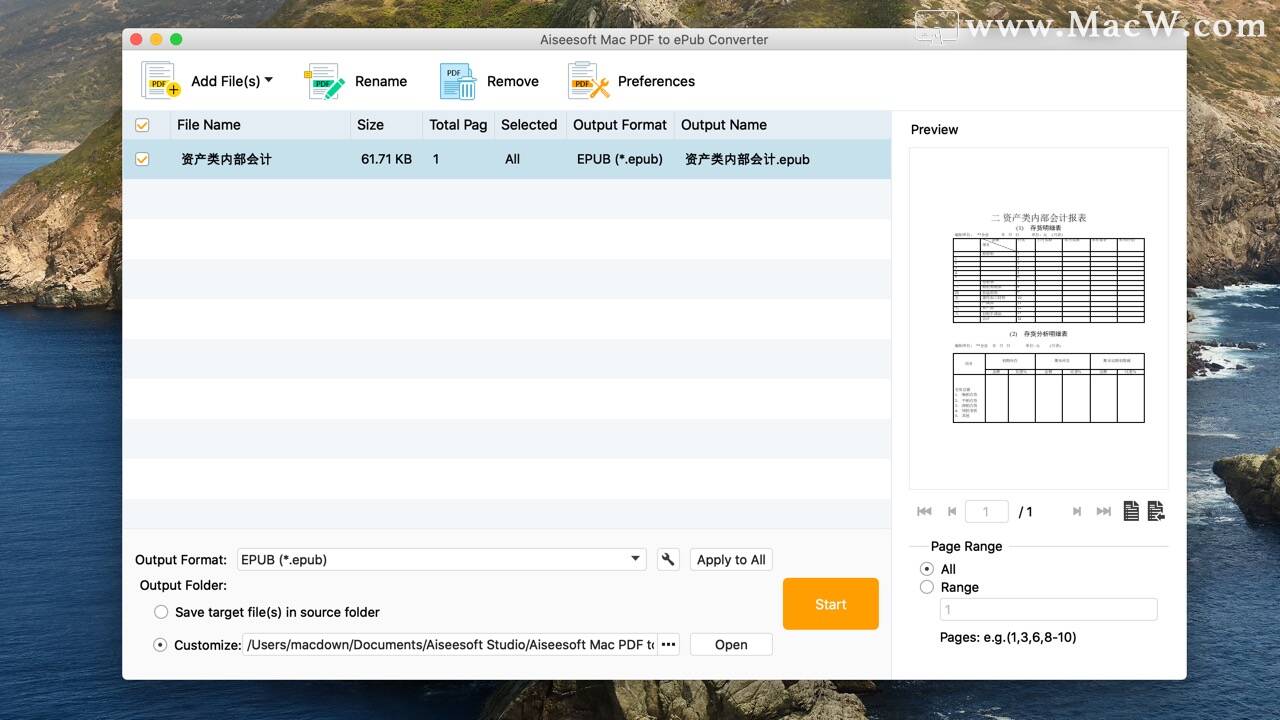Select the Range page radio button
Image resolution: width=1280 pixels, height=720 pixels.
927,587
